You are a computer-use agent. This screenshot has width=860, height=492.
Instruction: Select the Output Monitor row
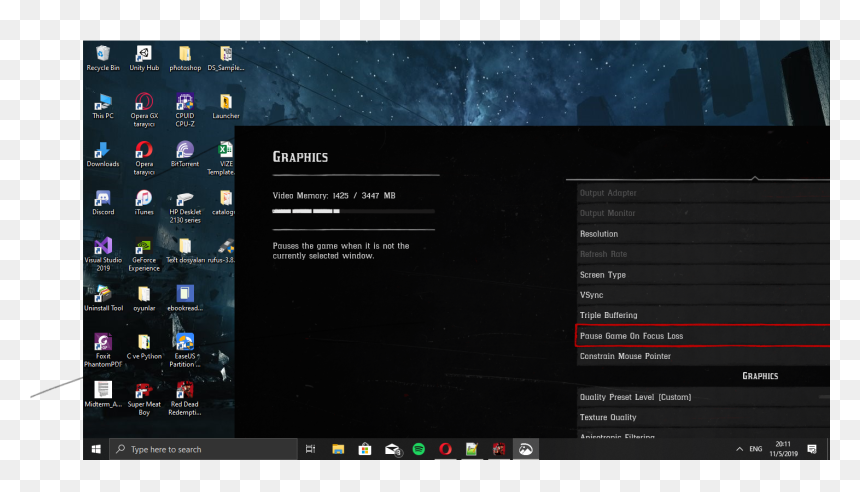click(703, 213)
